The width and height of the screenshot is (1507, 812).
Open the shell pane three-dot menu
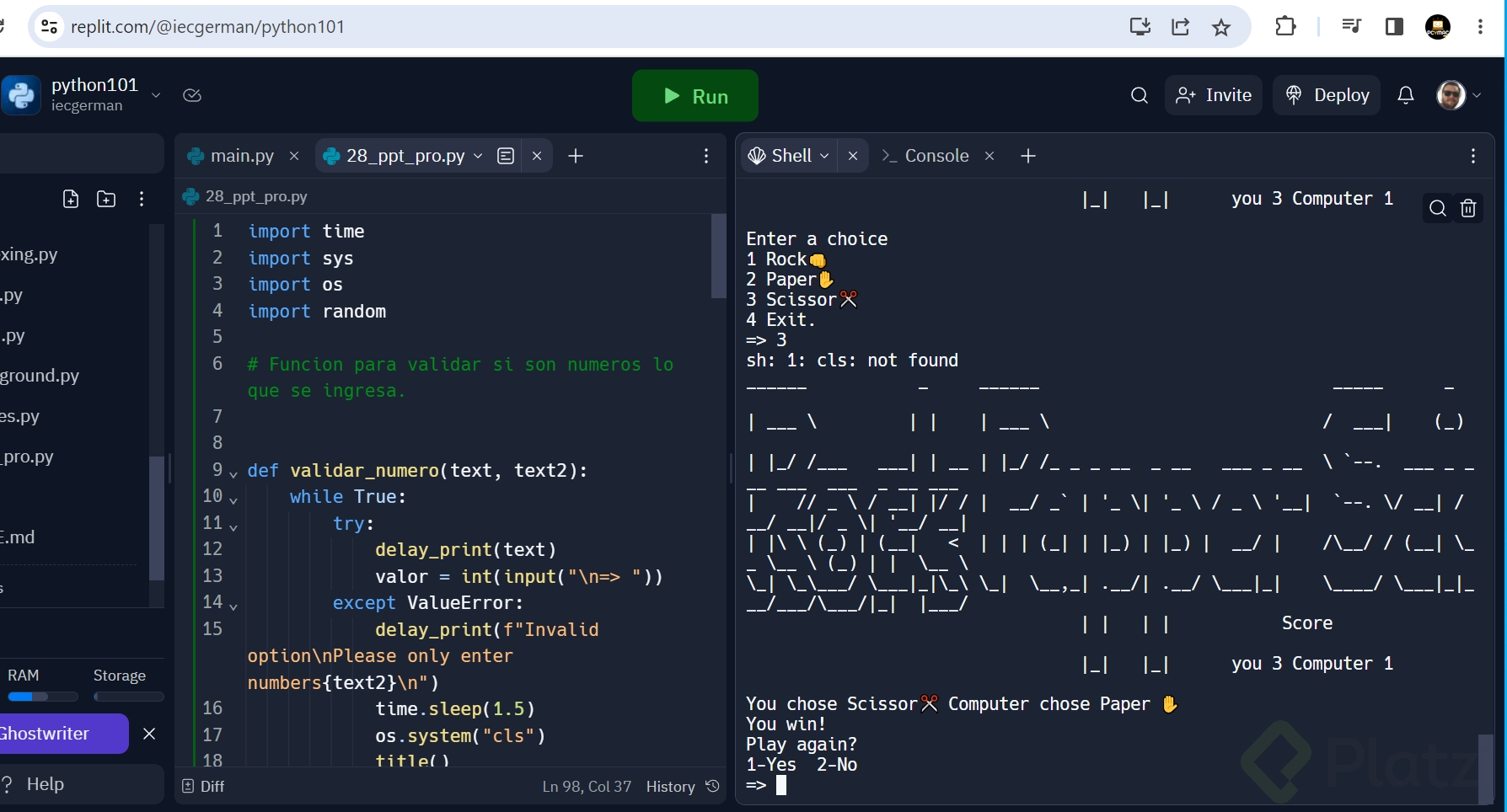(1473, 156)
